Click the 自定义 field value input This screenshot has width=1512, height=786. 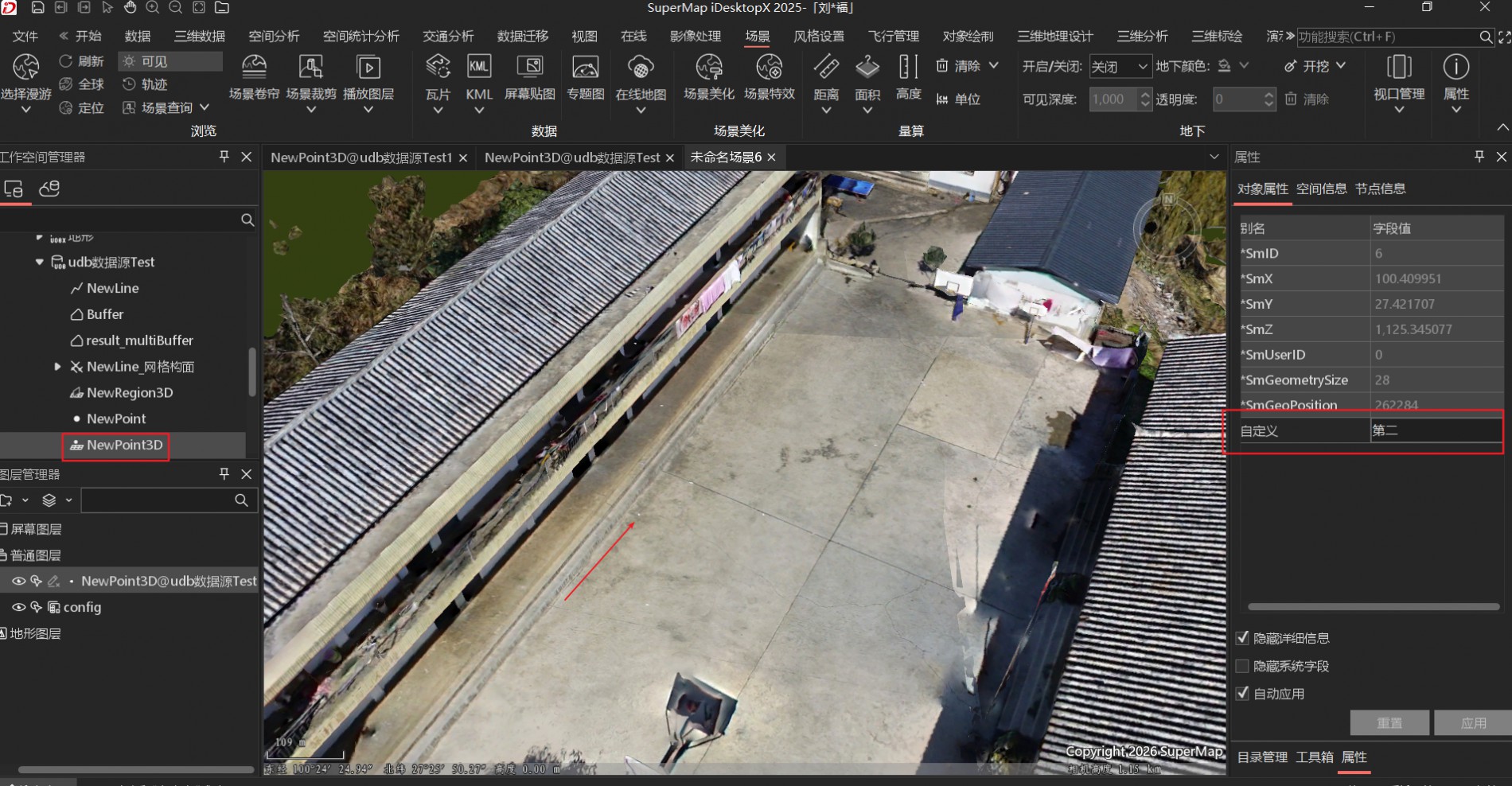click(1435, 430)
